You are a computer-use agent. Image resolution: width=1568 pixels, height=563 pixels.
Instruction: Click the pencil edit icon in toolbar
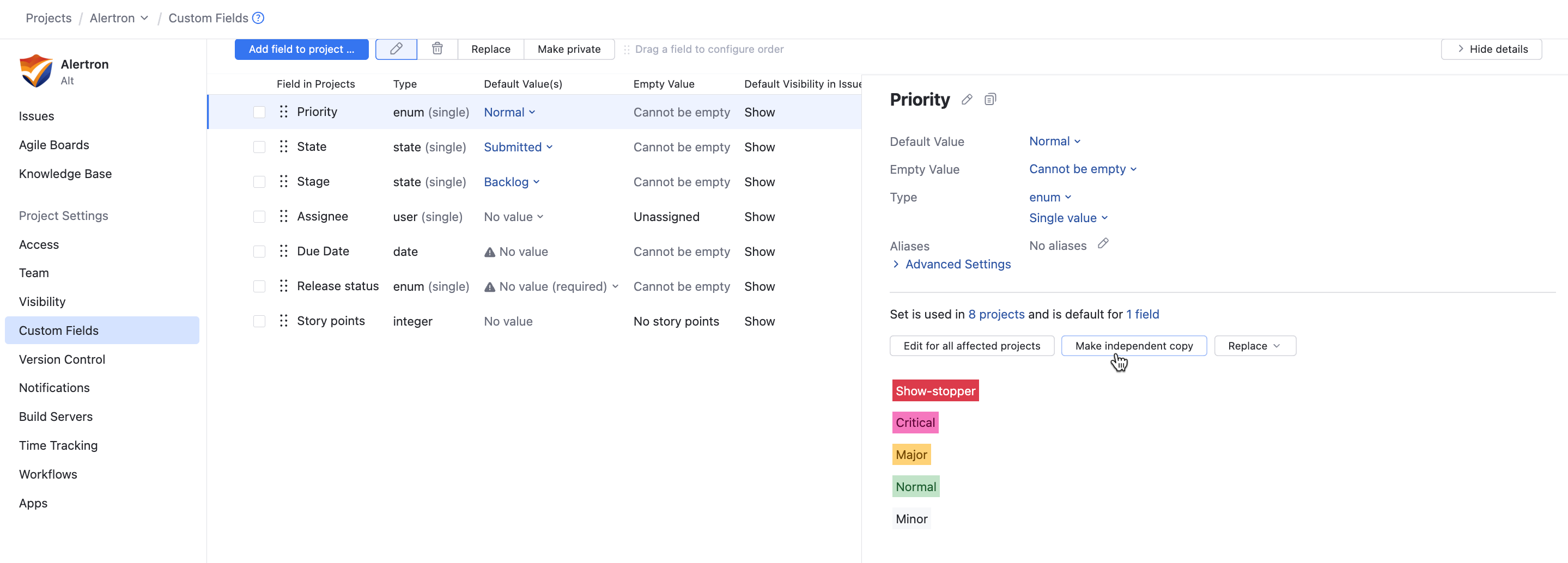click(x=396, y=50)
